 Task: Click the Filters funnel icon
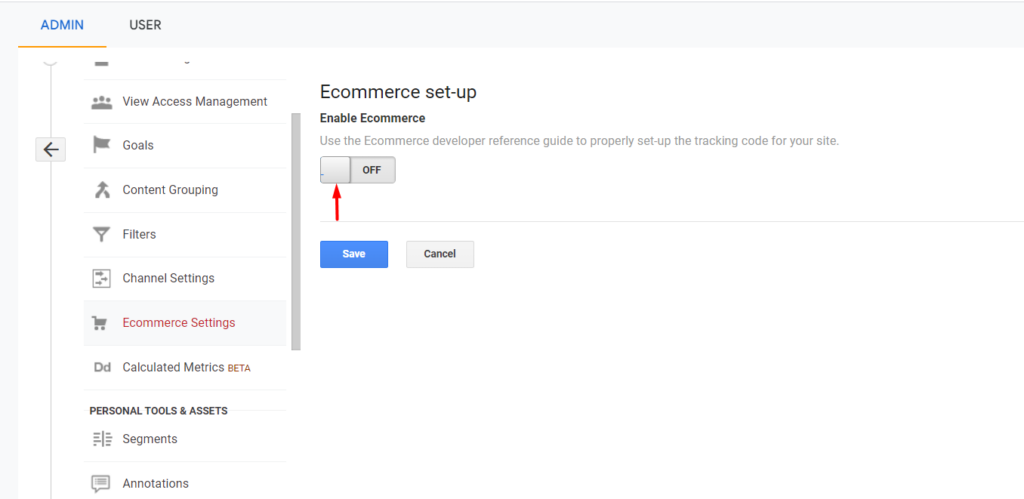101,234
